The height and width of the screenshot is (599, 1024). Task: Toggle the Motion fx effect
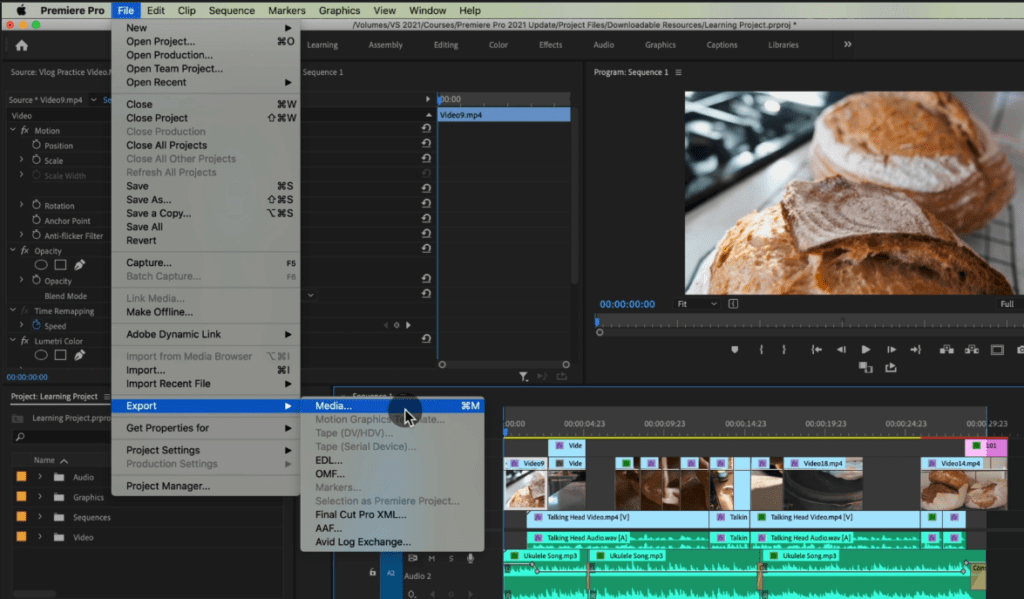[25, 130]
